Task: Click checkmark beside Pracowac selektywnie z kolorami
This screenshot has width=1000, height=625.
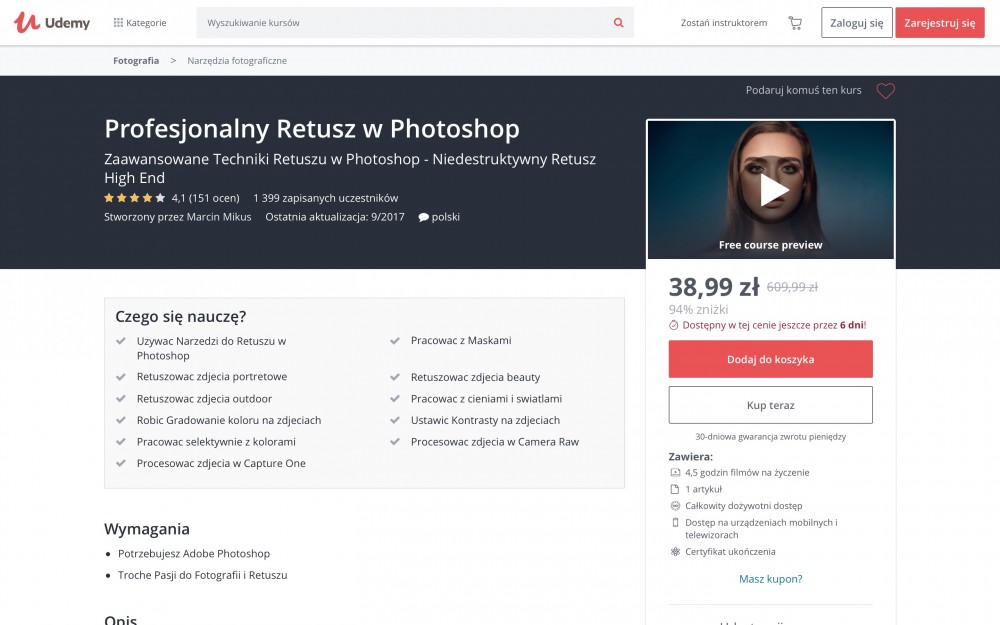Action: [121, 442]
